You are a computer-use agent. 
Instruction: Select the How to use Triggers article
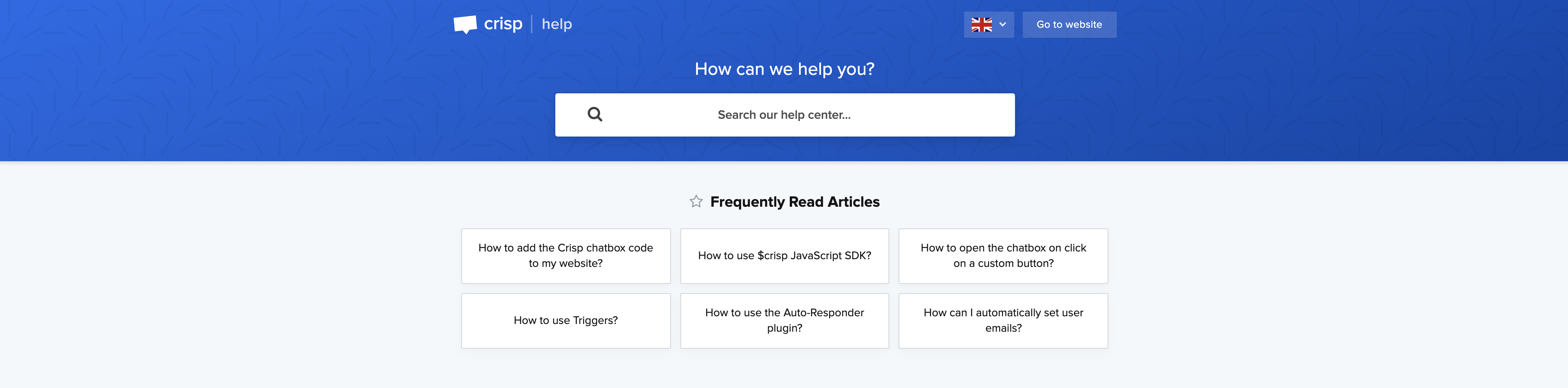tap(565, 321)
